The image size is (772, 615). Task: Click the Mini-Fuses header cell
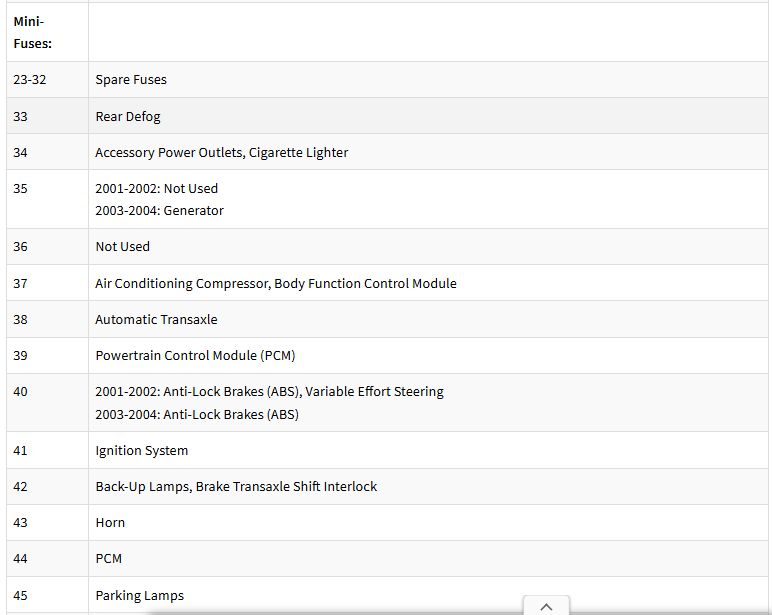coord(47,32)
